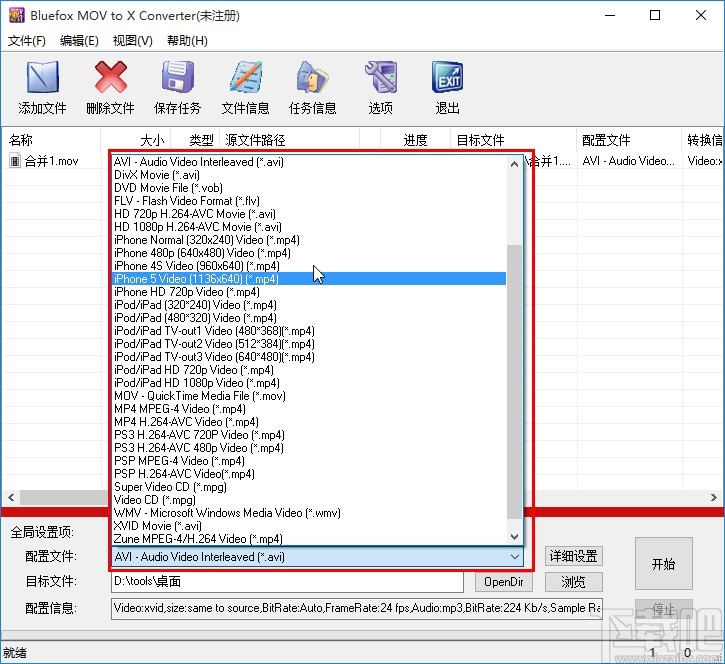
Task: Open Options (选项) tools icon
Action: point(381,77)
